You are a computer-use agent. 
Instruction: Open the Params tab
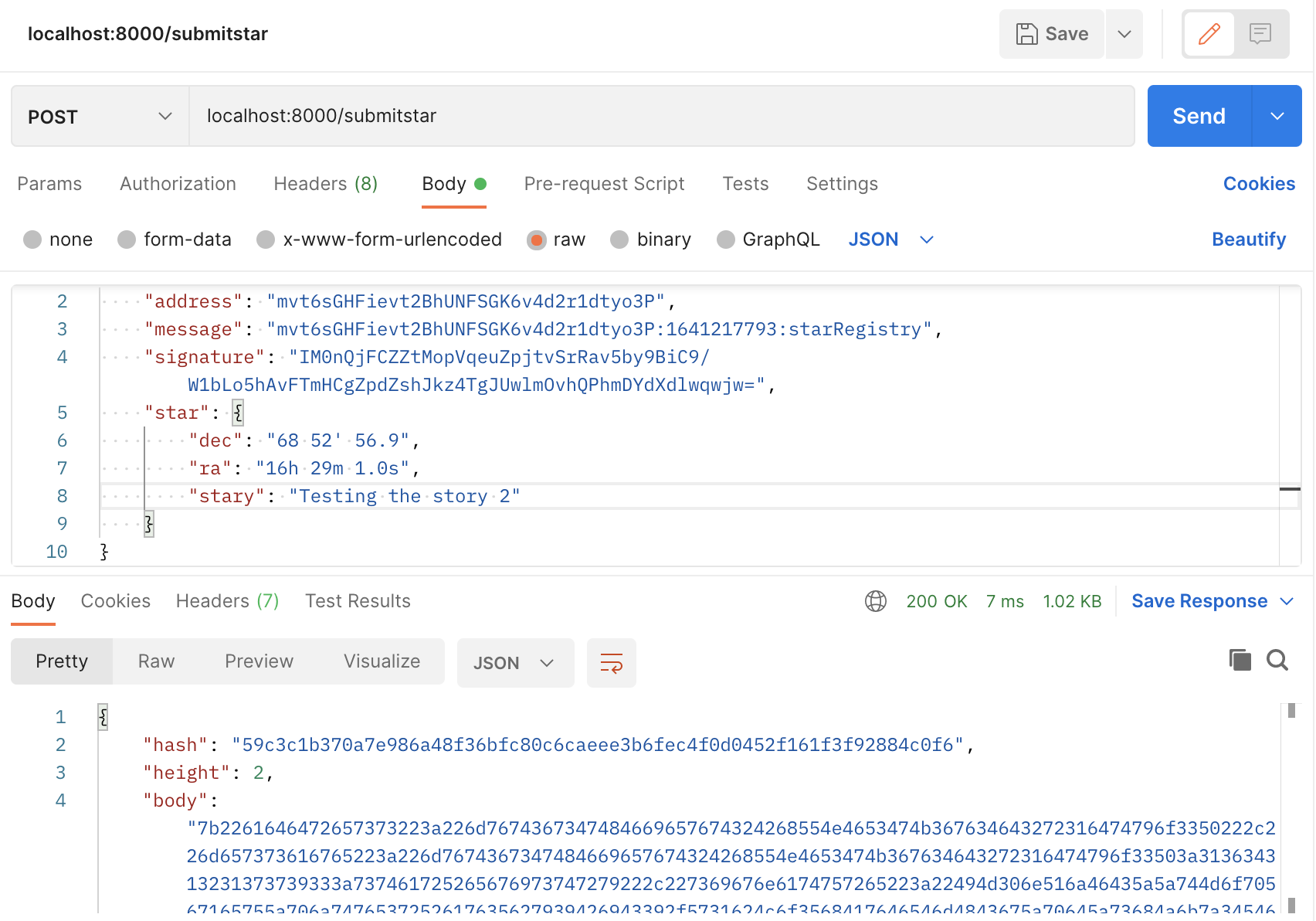[49, 184]
